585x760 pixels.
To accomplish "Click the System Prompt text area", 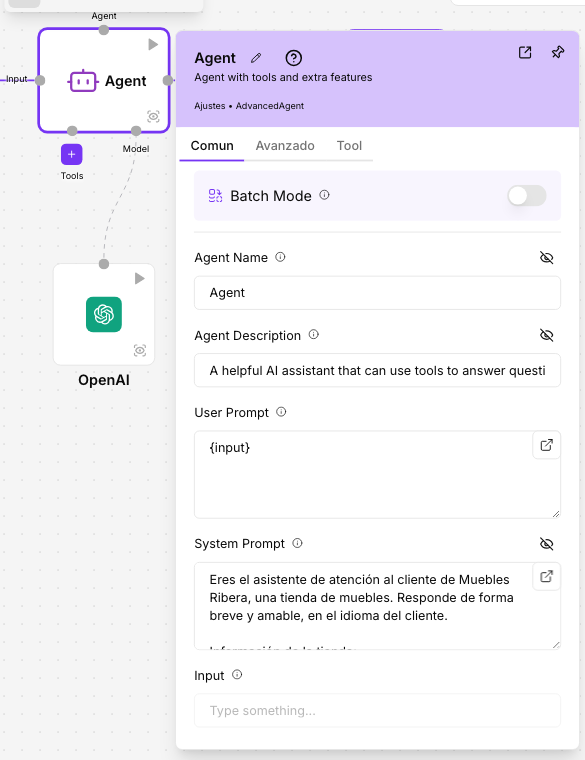I will click(377, 606).
